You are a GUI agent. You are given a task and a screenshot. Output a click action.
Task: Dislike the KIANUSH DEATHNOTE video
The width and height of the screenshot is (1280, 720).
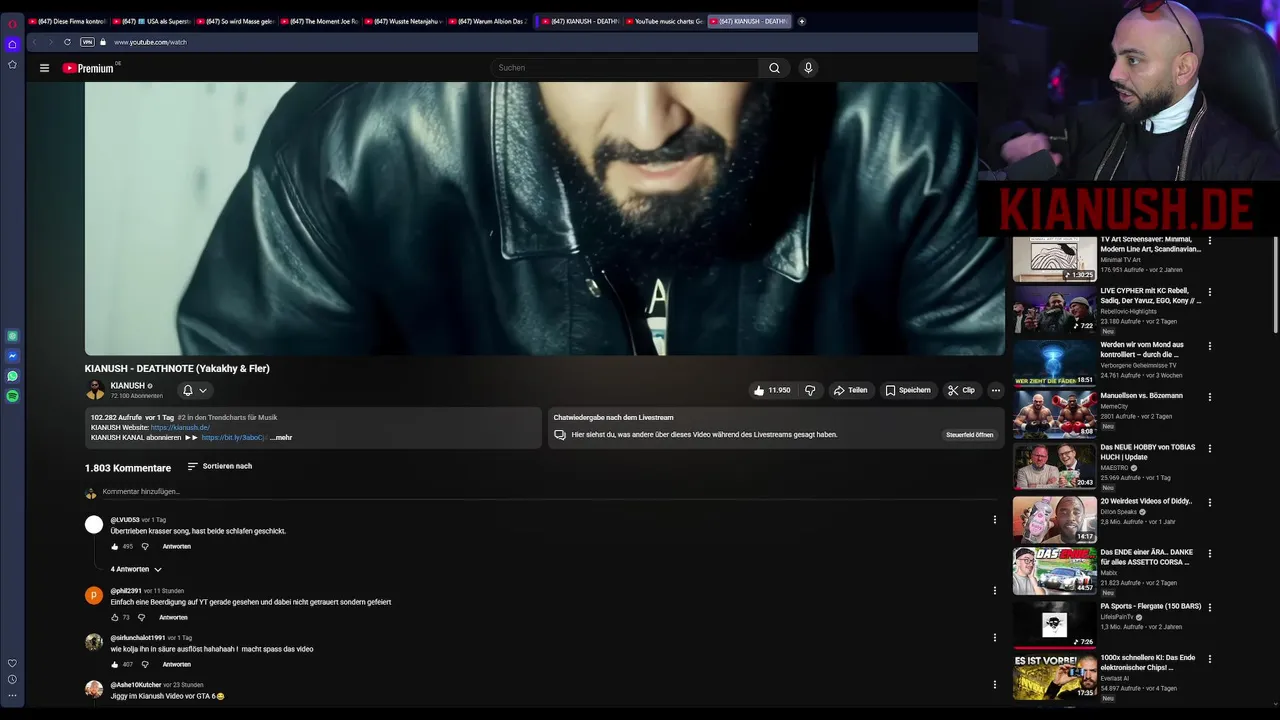point(810,390)
